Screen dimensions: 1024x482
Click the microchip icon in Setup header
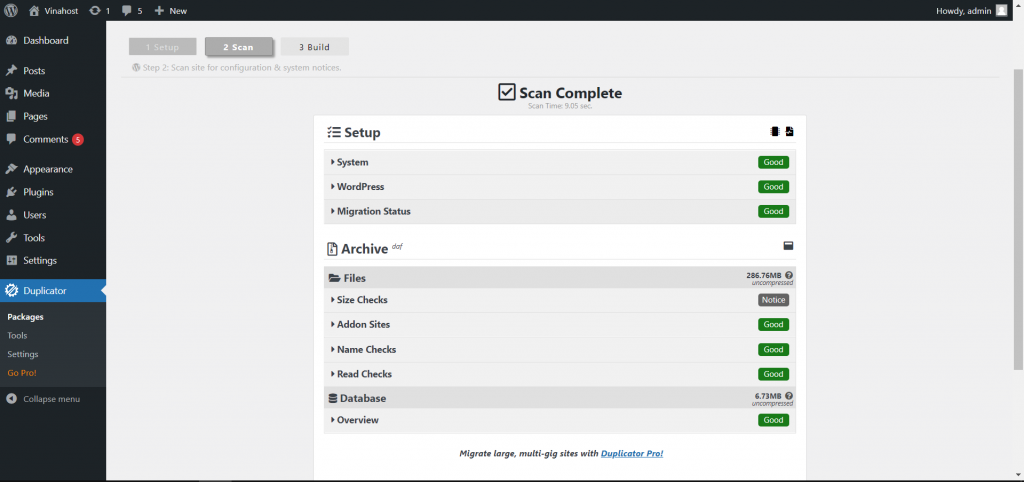774,132
